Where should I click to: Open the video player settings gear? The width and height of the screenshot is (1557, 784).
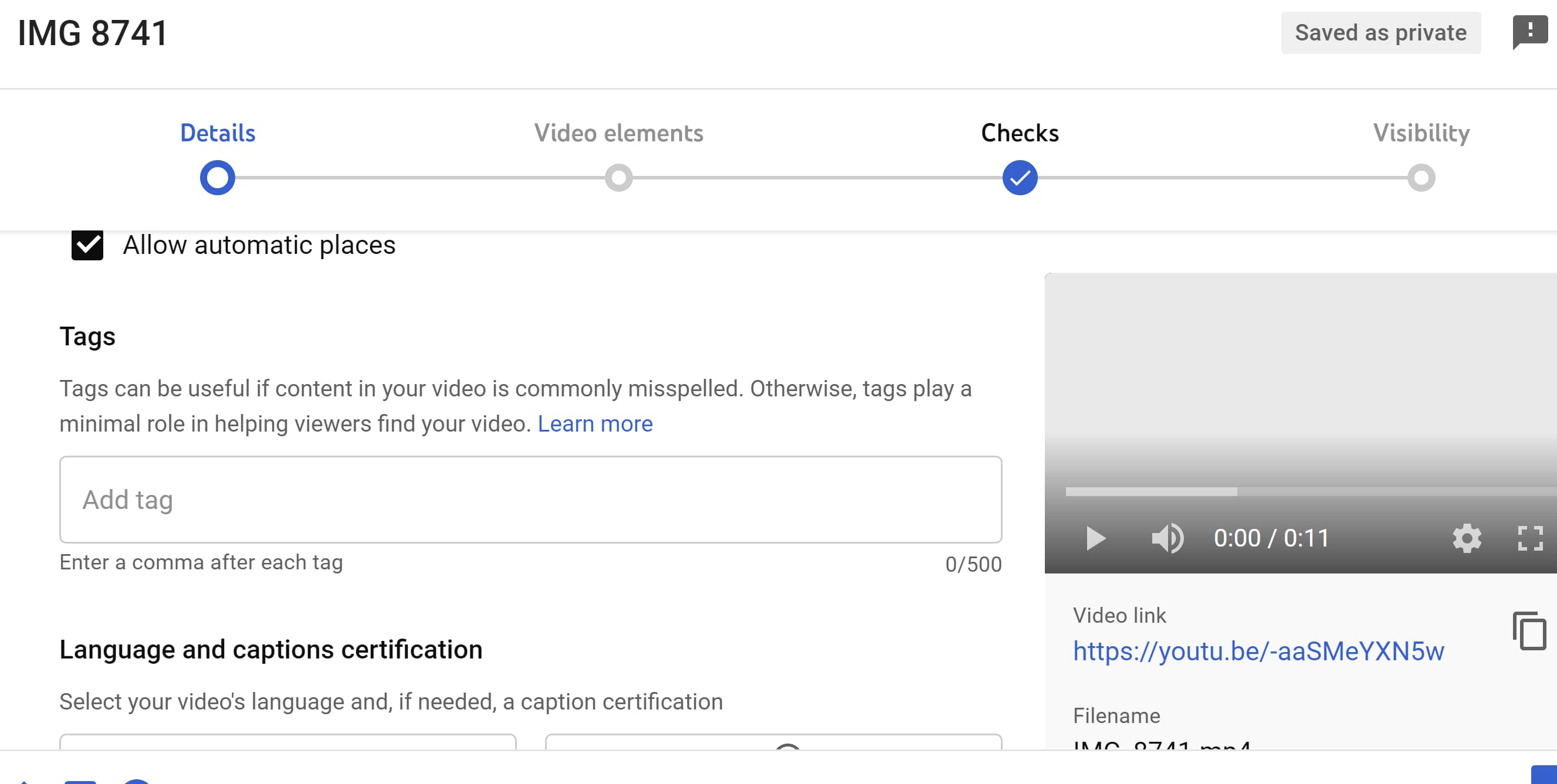tap(1467, 538)
